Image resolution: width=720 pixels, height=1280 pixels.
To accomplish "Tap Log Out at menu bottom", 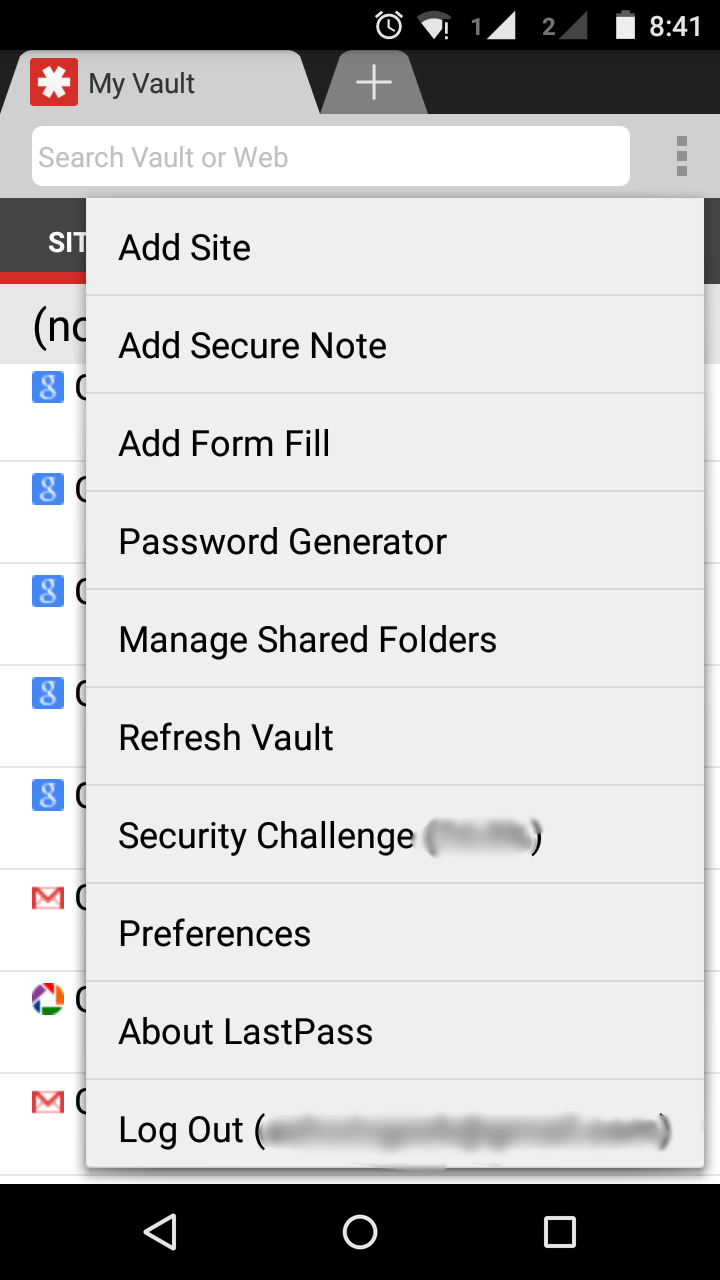I will click(x=394, y=1128).
